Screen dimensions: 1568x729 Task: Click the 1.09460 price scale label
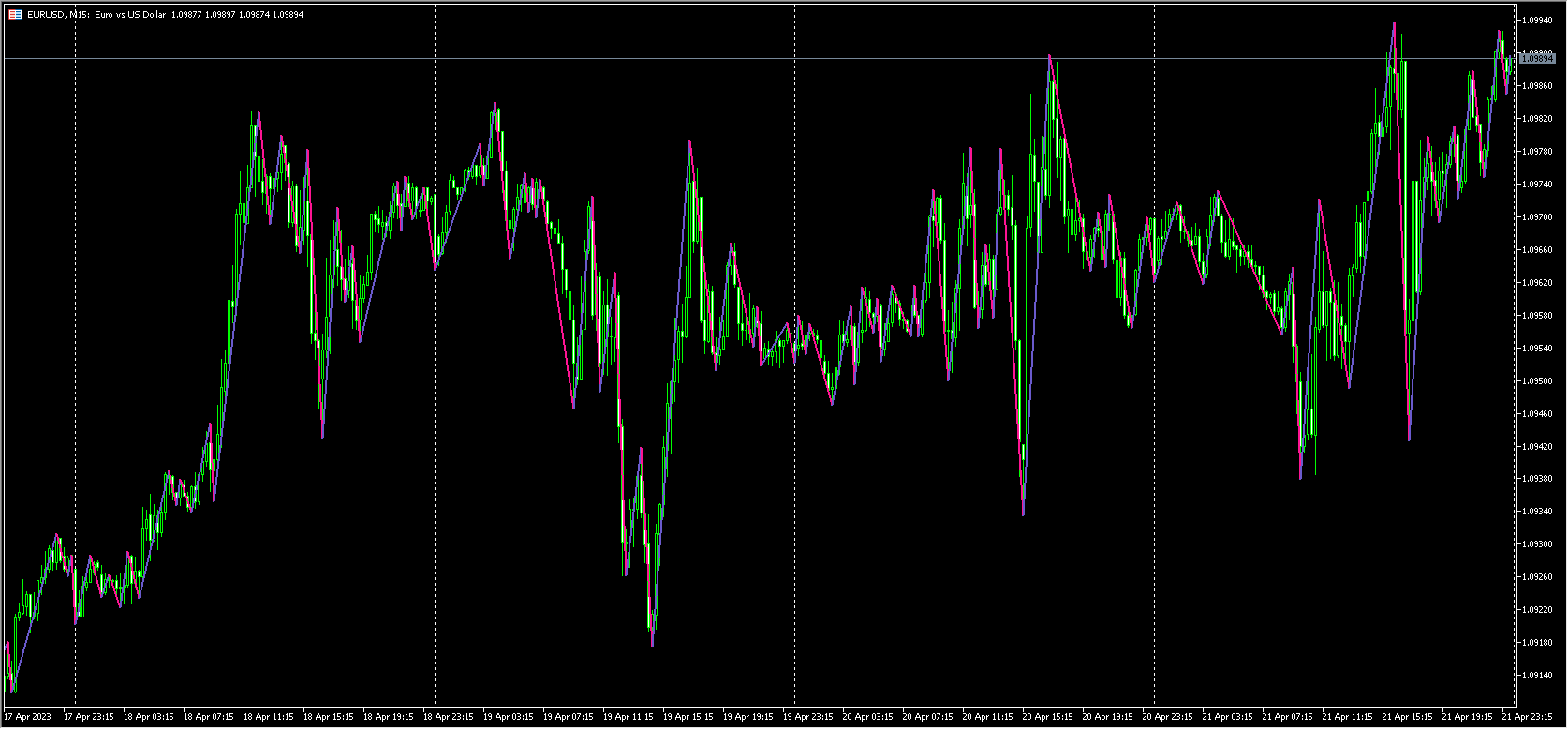1537,414
